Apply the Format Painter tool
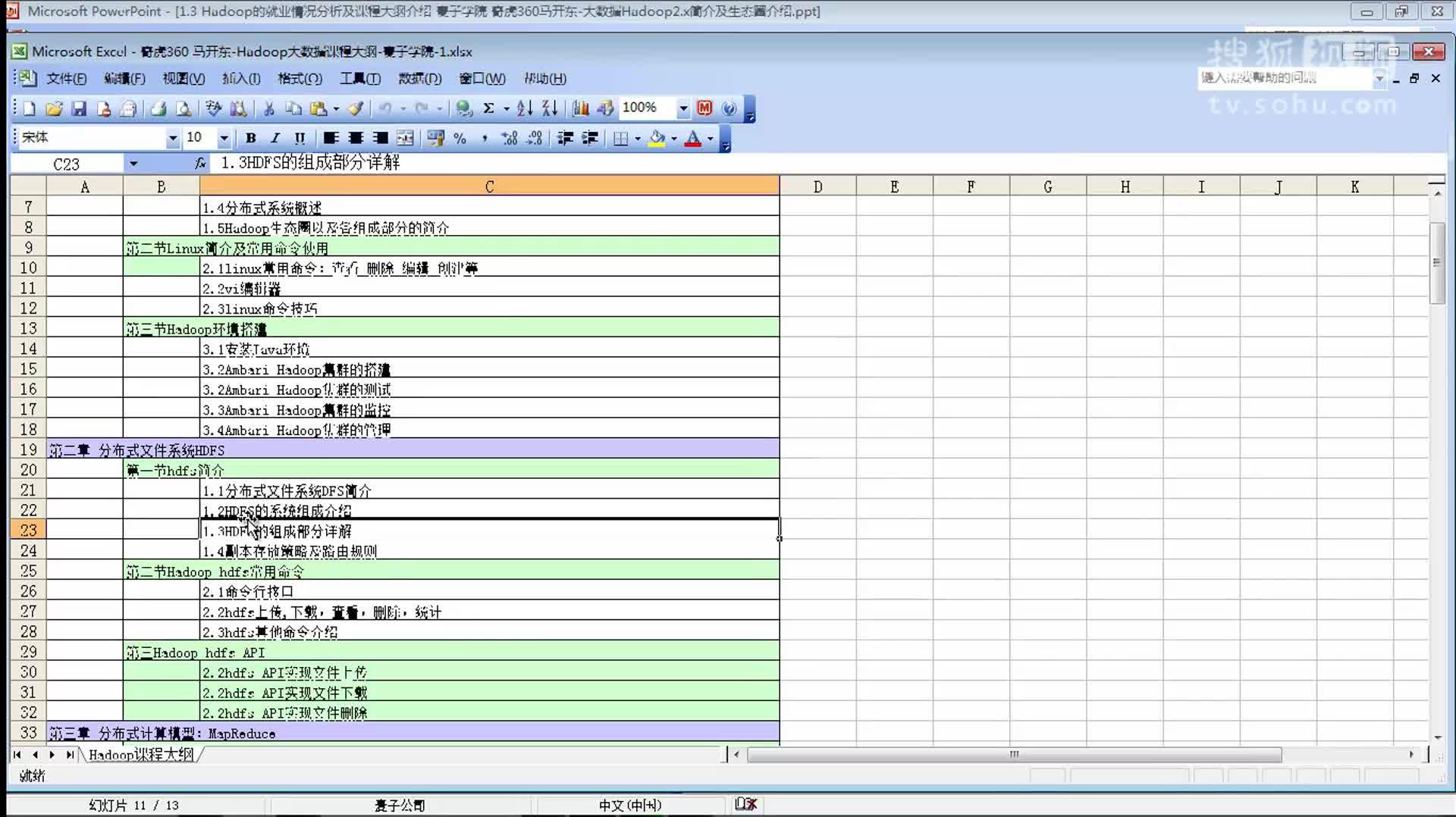 (354, 108)
